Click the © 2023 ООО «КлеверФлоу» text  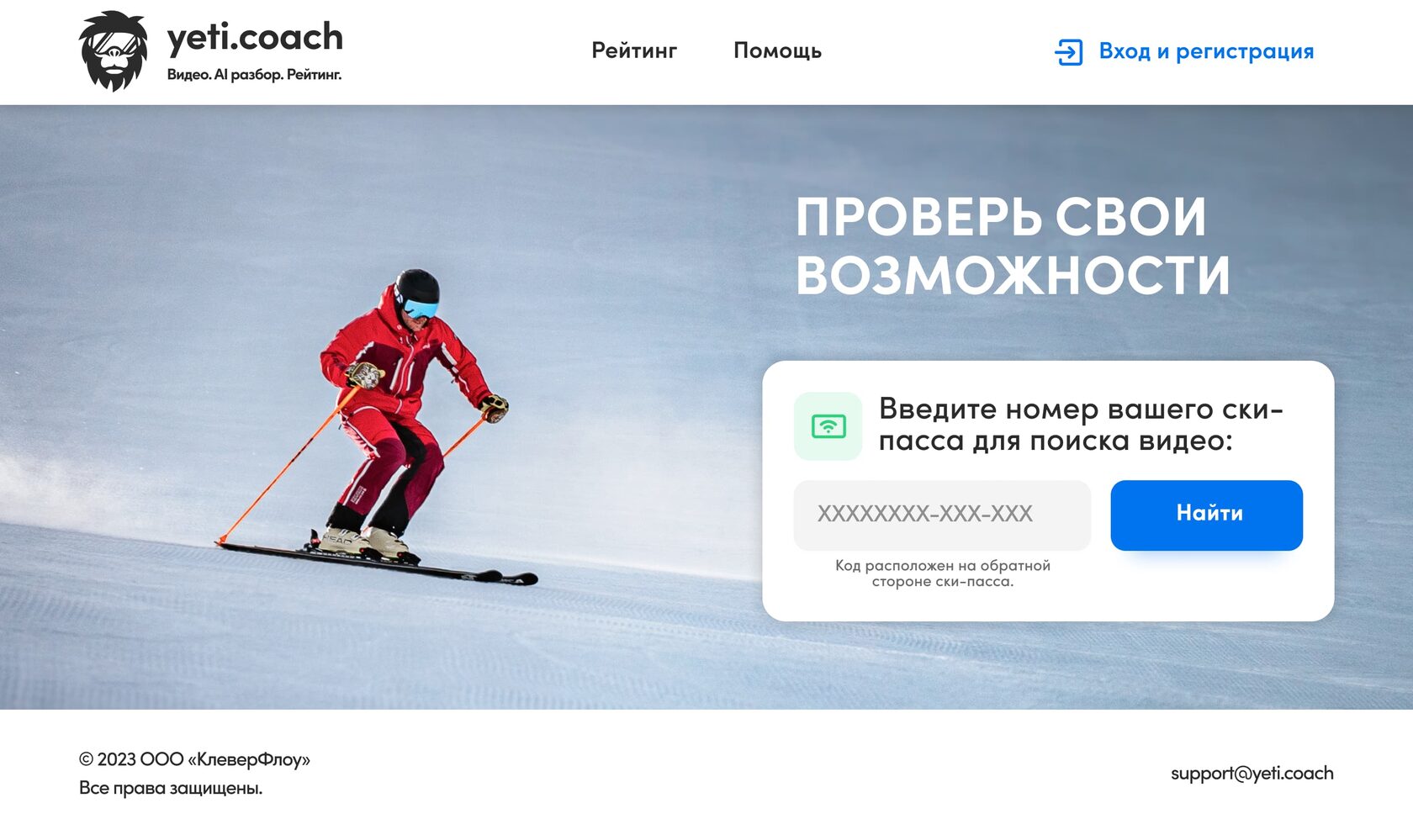194,759
